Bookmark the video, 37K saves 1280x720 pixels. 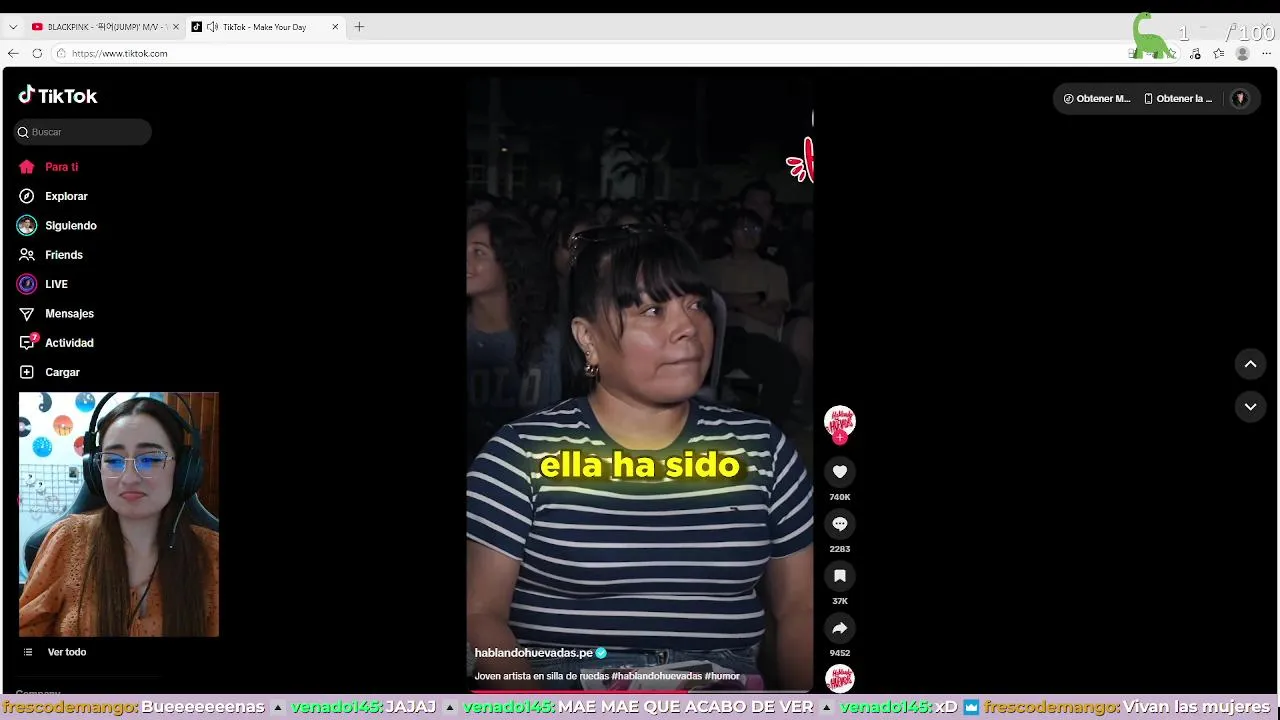pyautogui.click(x=840, y=575)
